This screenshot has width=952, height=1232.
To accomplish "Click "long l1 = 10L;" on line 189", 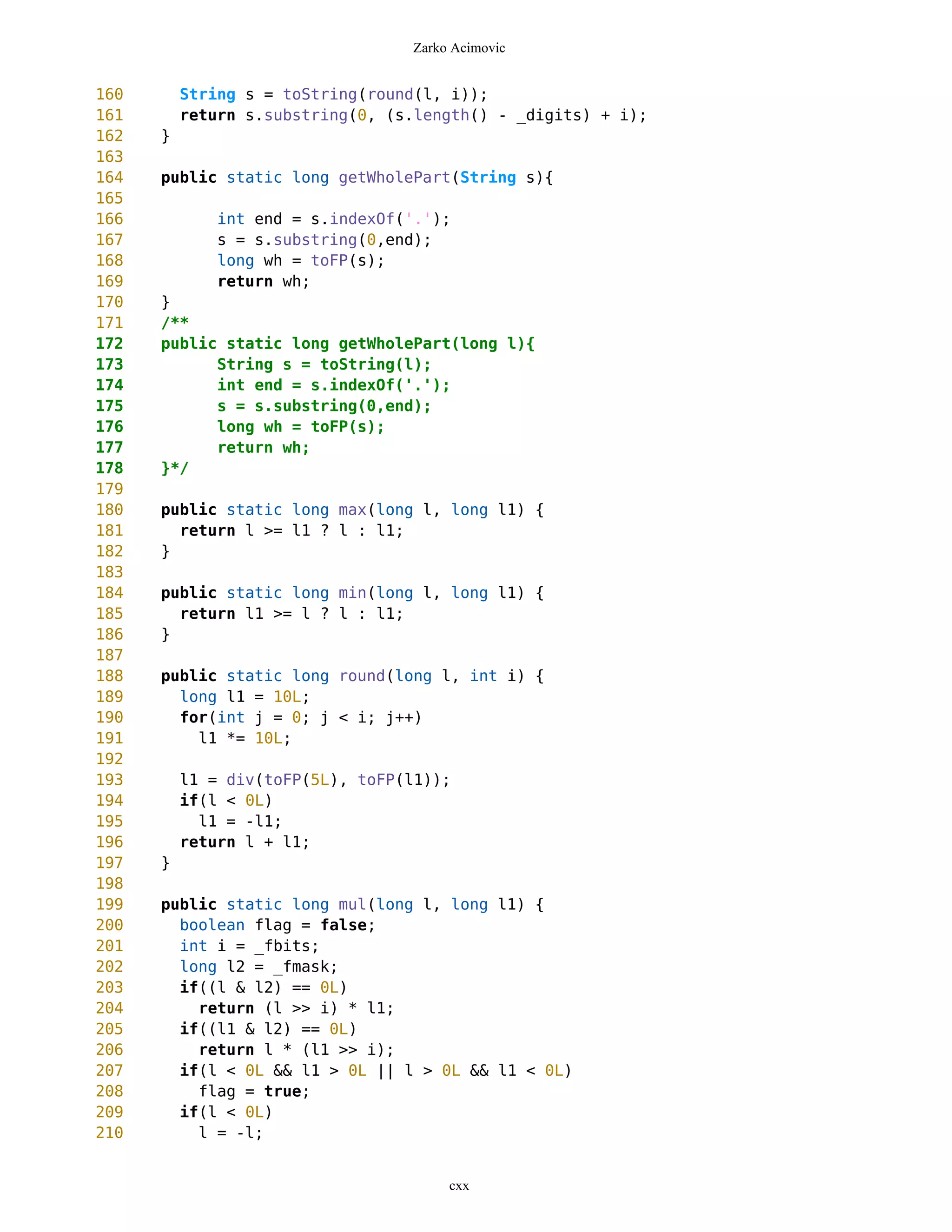I will tap(245, 697).
